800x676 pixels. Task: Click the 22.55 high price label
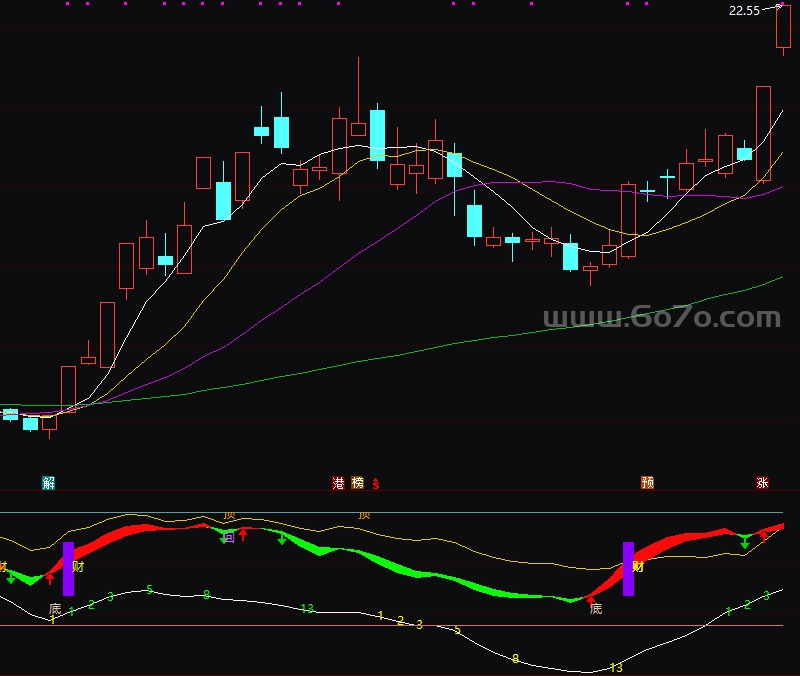click(x=744, y=11)
